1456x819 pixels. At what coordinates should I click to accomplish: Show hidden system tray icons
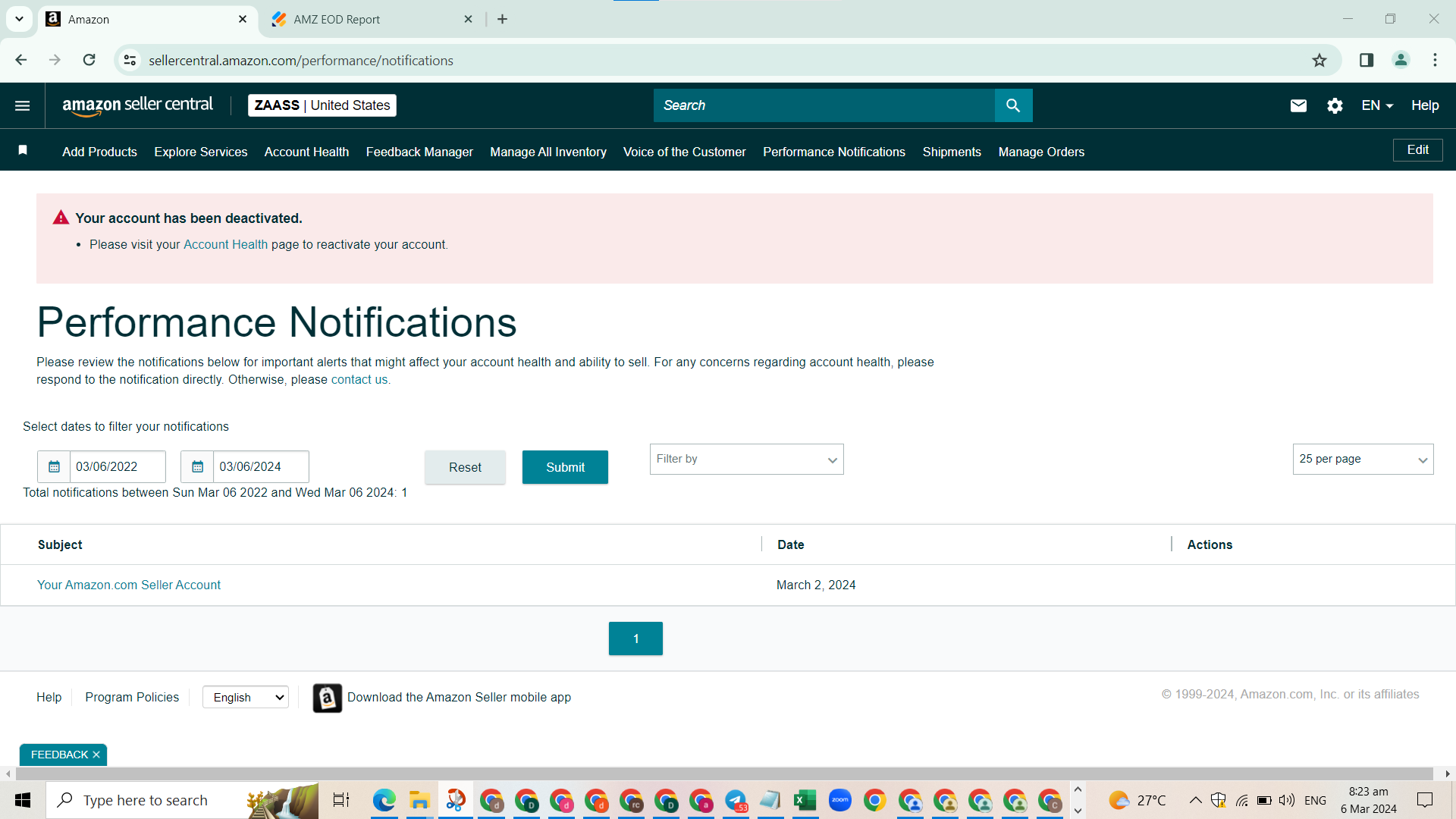(1195, 800)
